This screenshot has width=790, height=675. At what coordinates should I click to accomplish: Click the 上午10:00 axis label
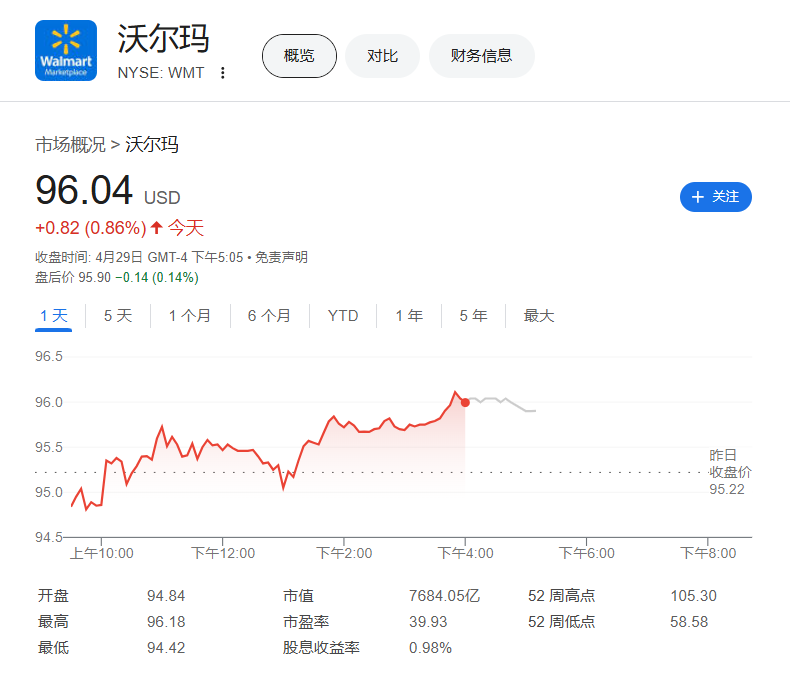coord(101,553)
